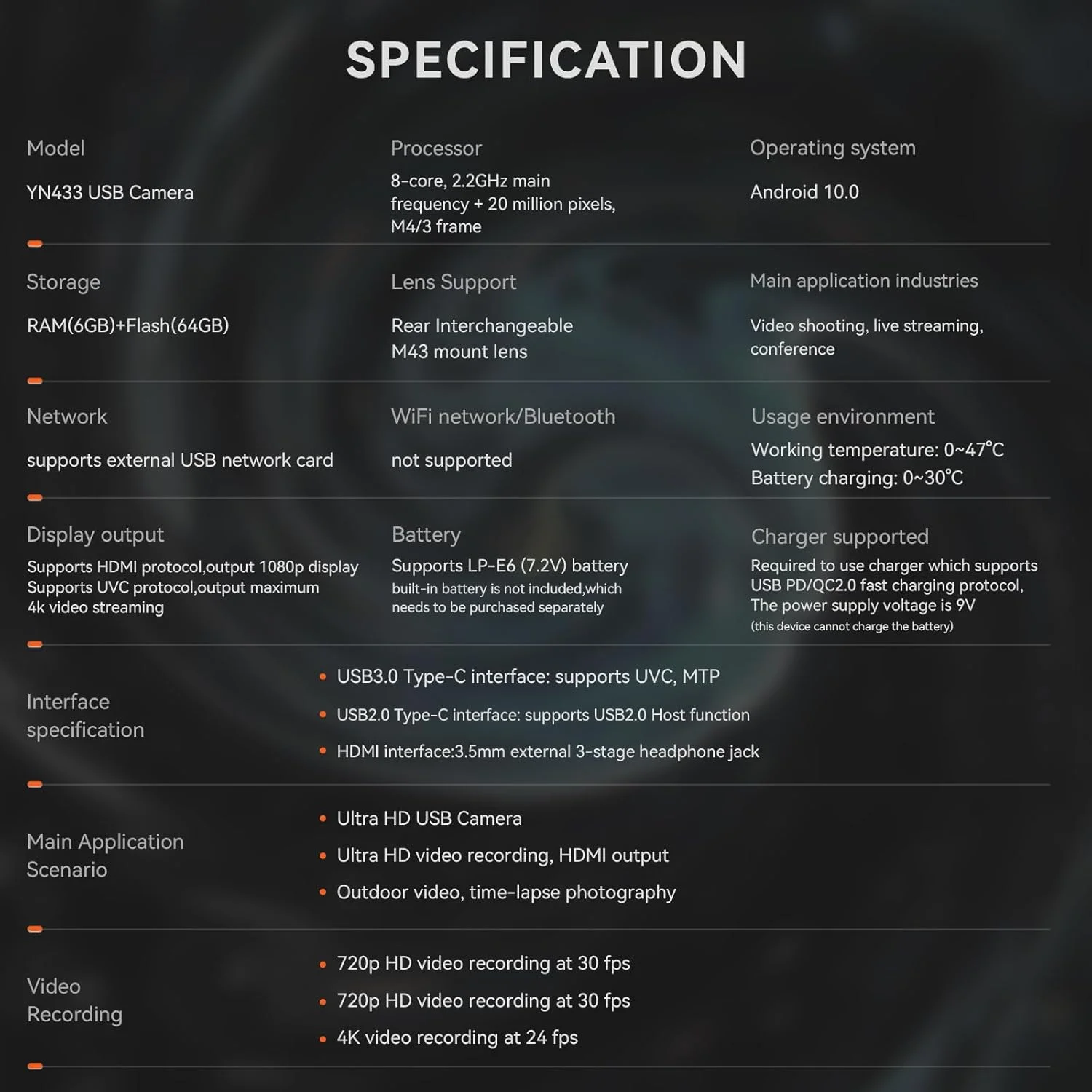Image resolution: width=1092 pixels, height=1092 pixels.
Task: Click the Display output heading
Action: tap(95, 534)
